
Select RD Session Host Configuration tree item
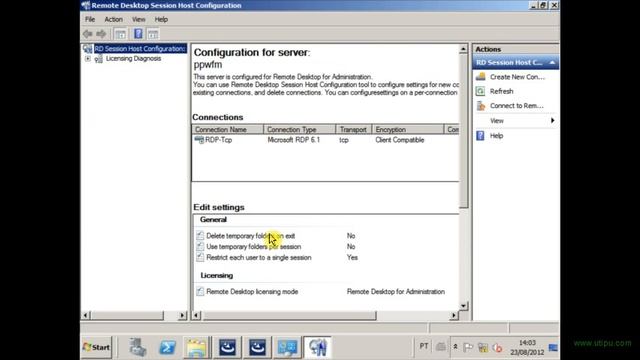(x=140, y=49)
